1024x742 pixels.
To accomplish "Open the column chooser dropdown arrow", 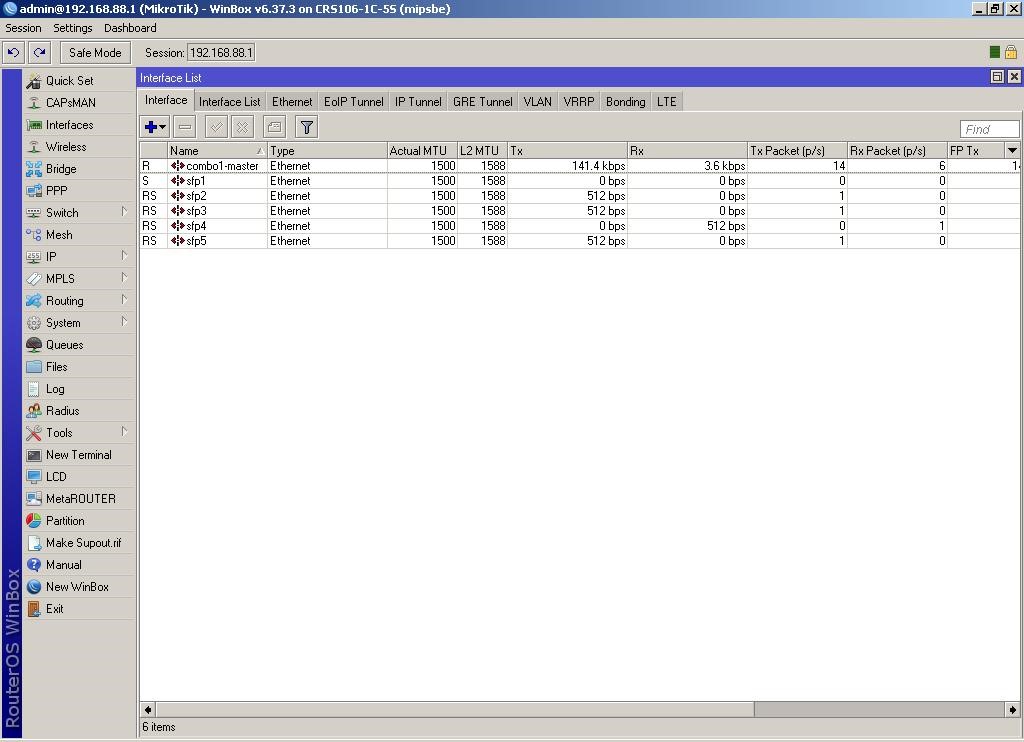I will (x=1011, y=151).
